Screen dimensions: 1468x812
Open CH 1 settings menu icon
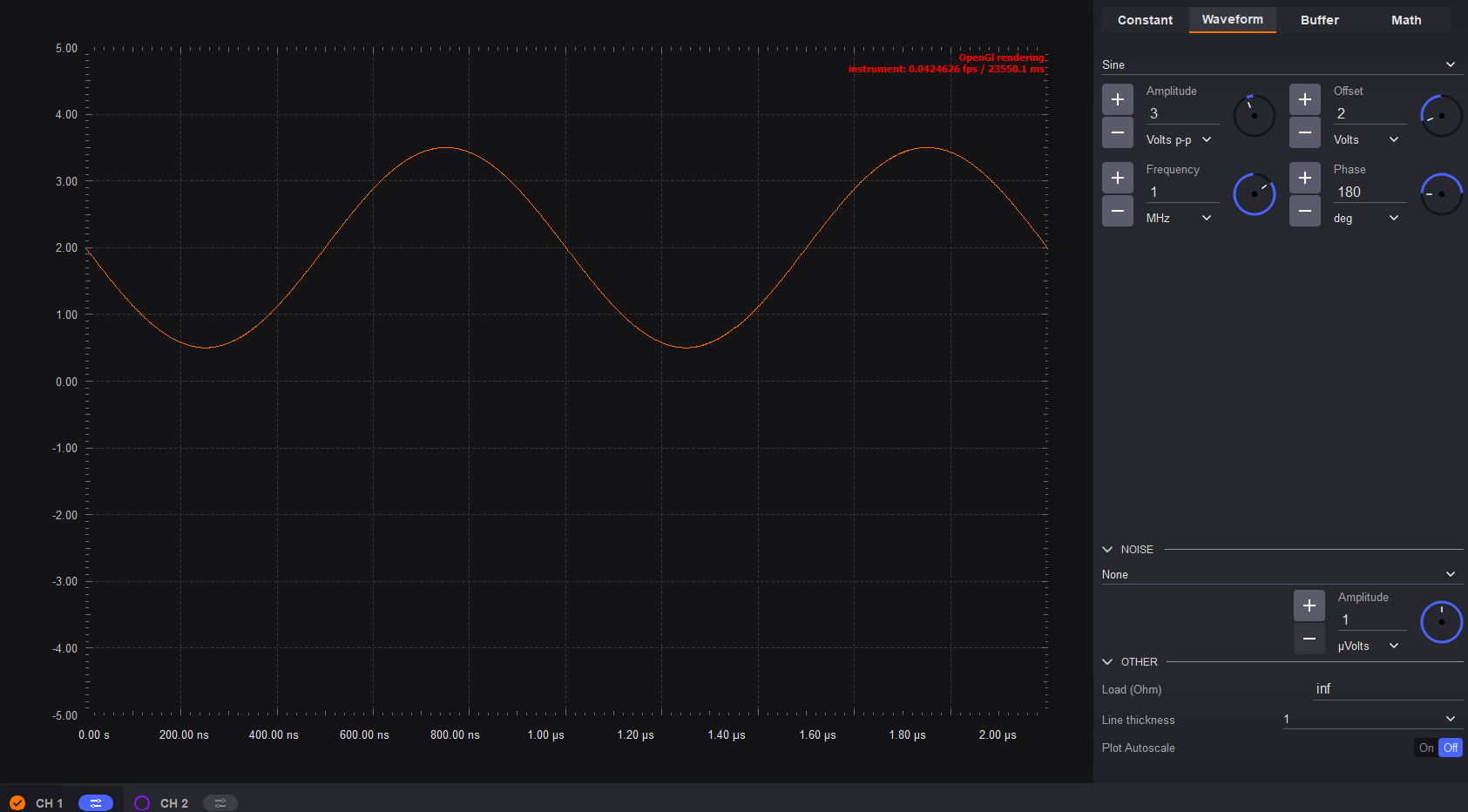pos(96,802)
